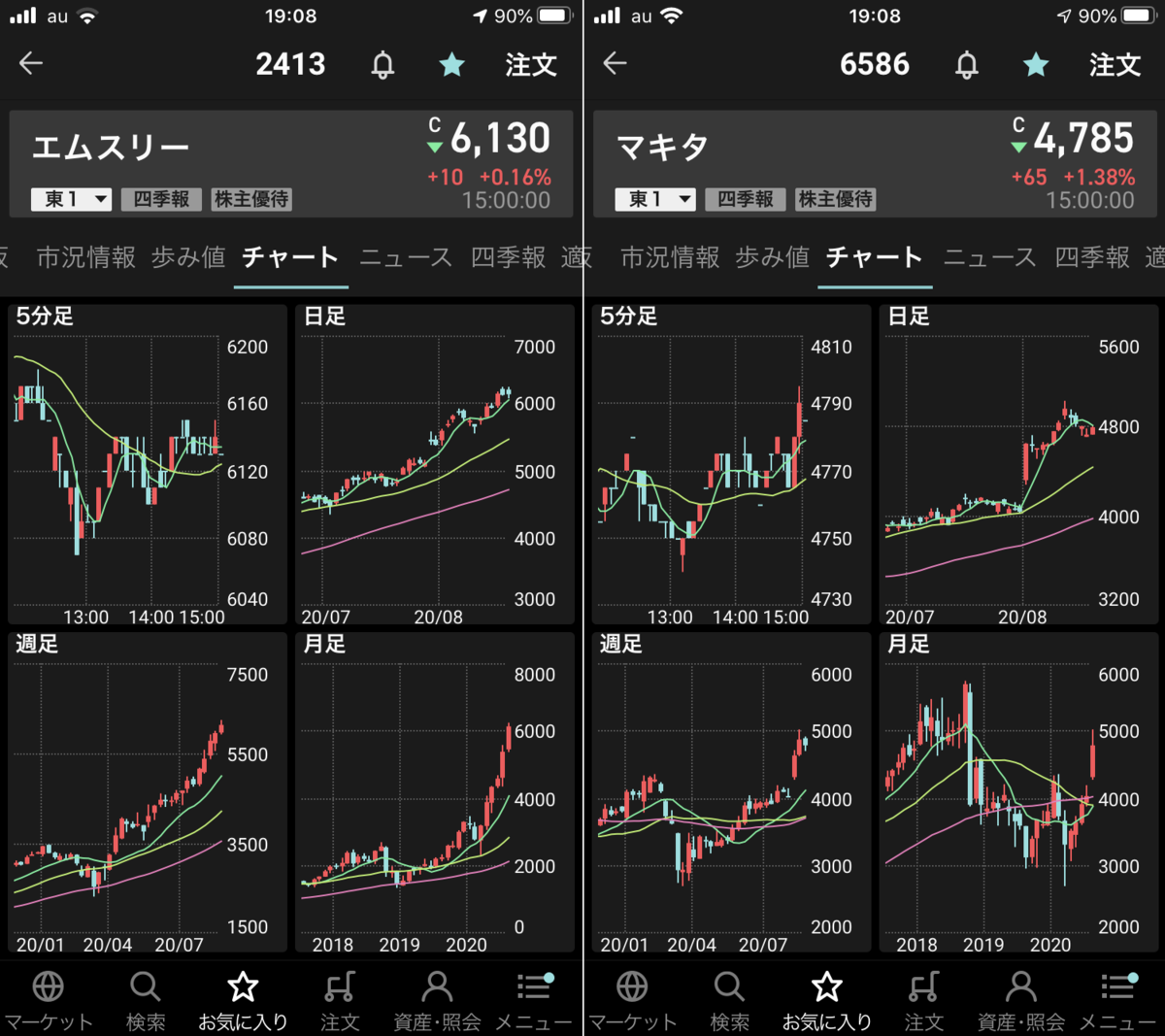Open the 東1 market dropdown for マキタ
The height and width of the screenshot is (1036, 1165).
[655, 199]
